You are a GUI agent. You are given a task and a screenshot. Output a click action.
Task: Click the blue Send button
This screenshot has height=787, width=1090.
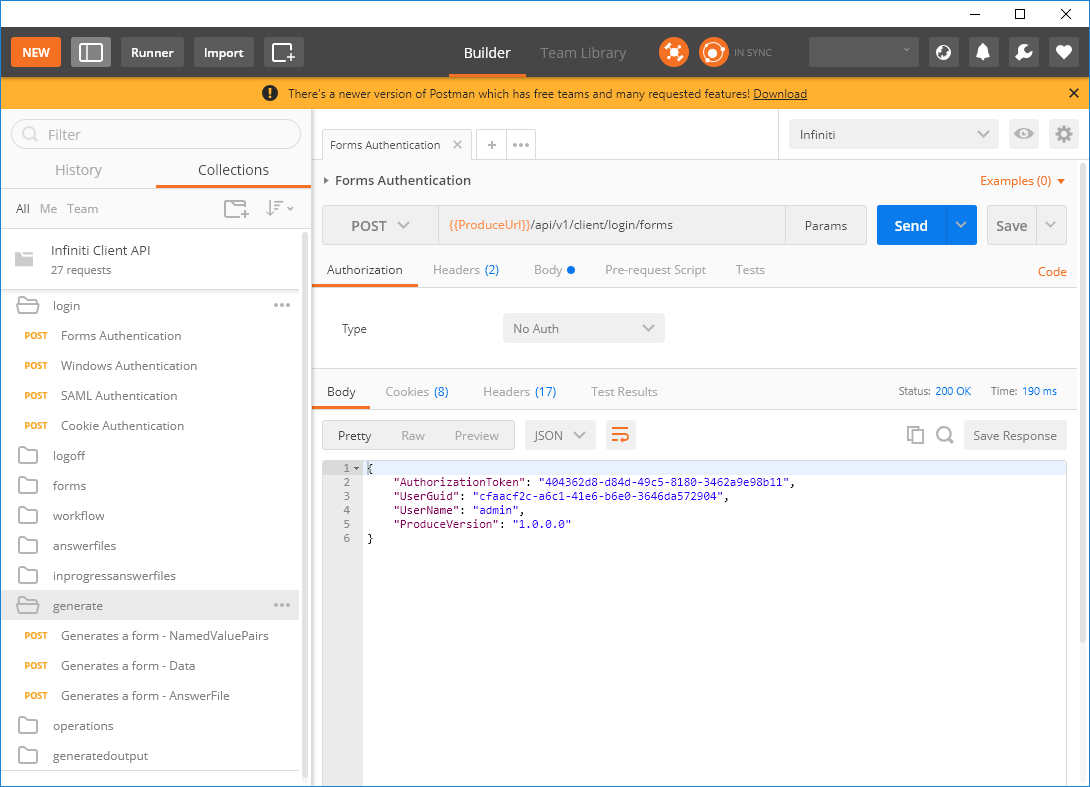click(910, 226)
